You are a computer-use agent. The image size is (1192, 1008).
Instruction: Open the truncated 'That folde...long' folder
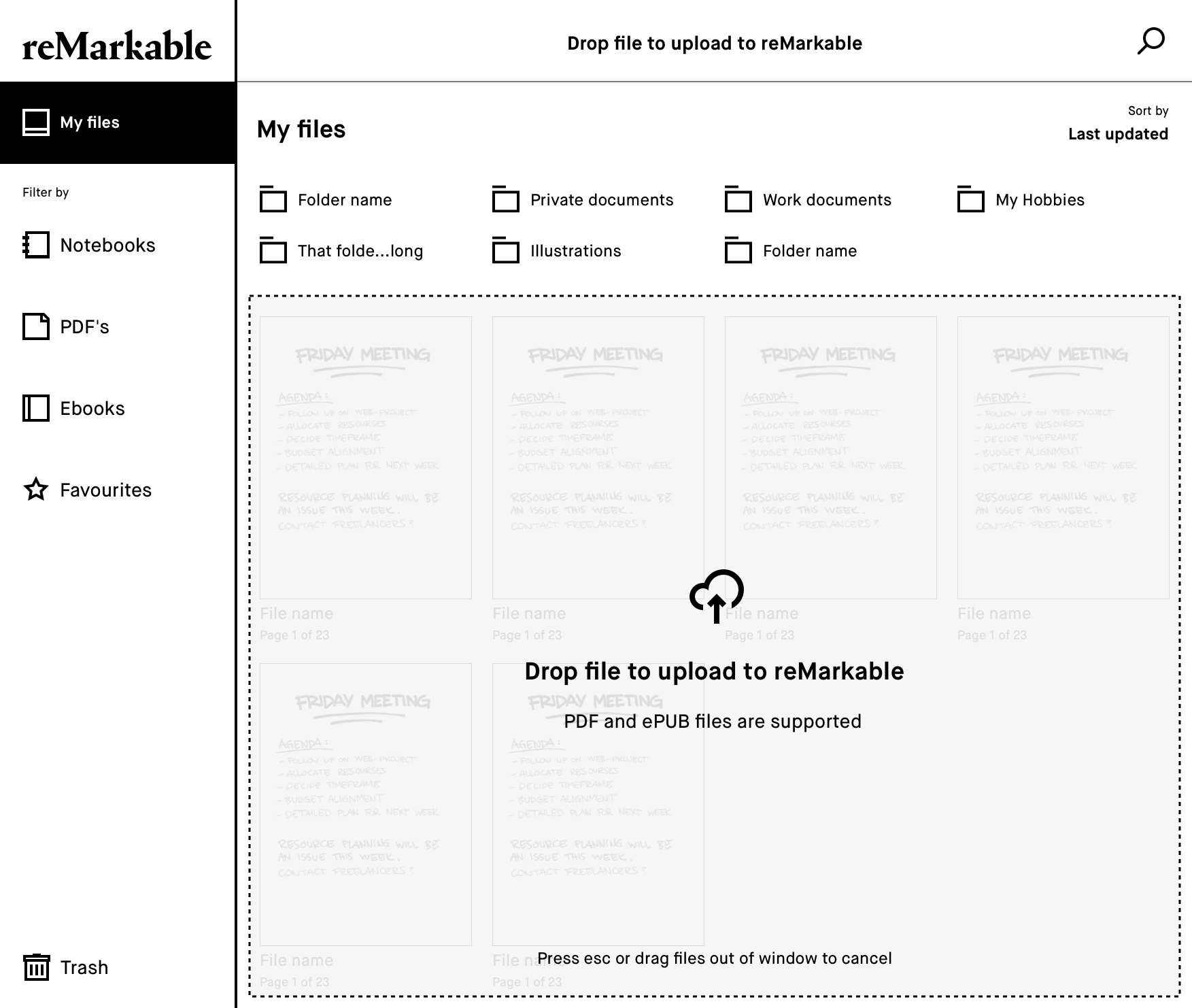click(x=360, y=251)
